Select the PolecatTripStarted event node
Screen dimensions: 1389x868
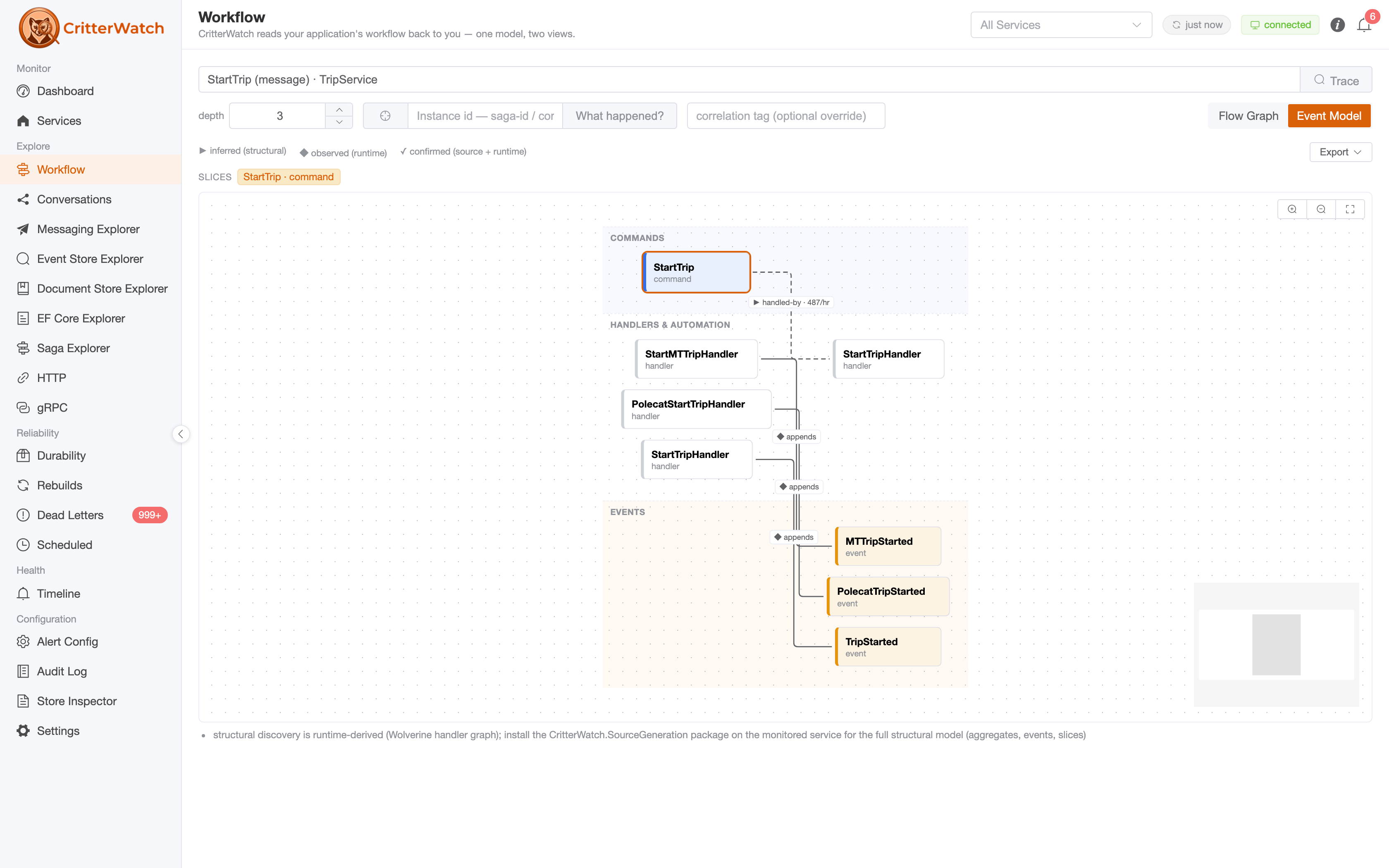point(888,597)
